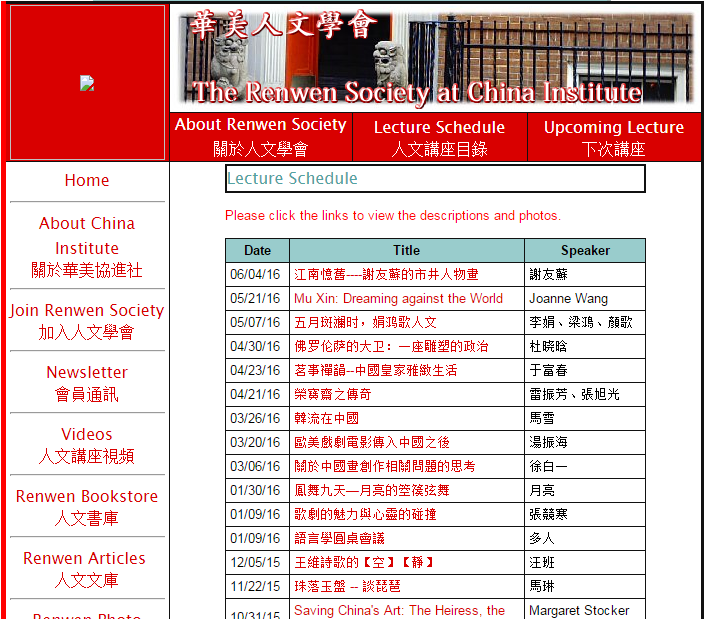
Task: Go to the Home sidebar link
Action: tap(87, 180)
